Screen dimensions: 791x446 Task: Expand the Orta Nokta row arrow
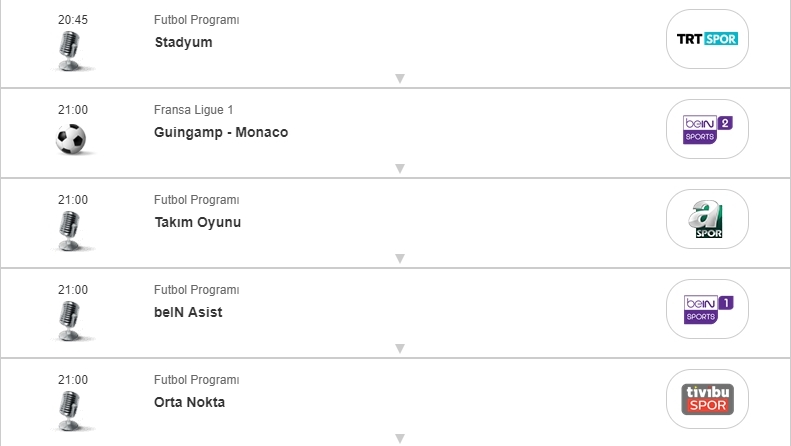coord(399,438)
